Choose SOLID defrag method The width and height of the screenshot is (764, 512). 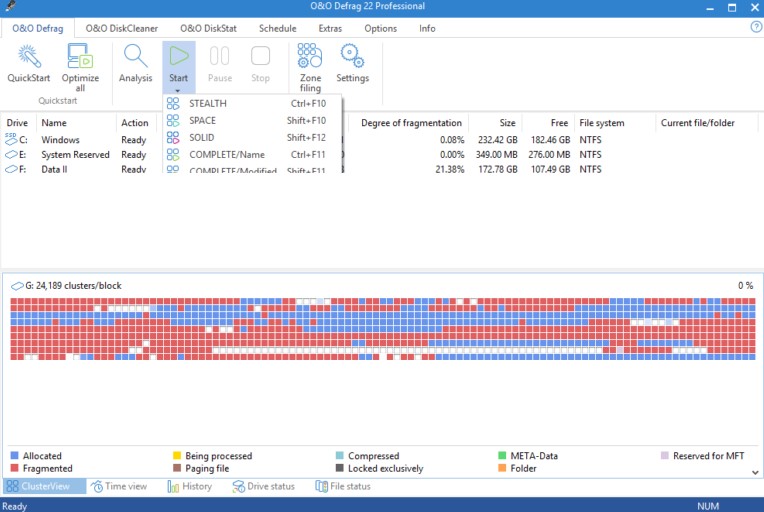(x=253, y=137)
